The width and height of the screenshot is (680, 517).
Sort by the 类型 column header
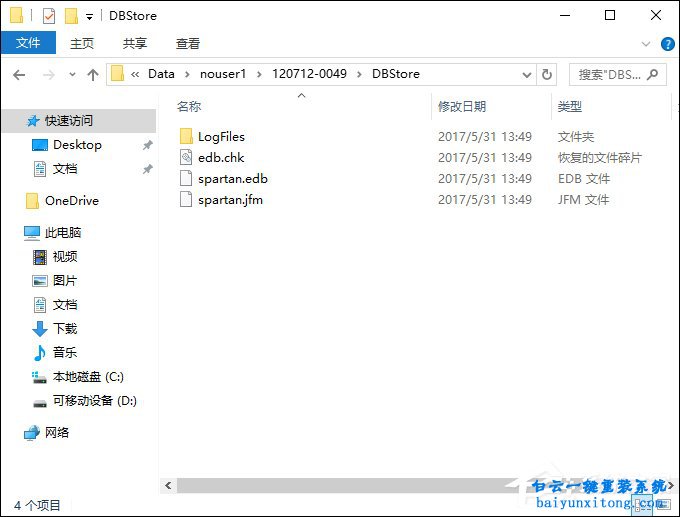[x=569, y=106]
